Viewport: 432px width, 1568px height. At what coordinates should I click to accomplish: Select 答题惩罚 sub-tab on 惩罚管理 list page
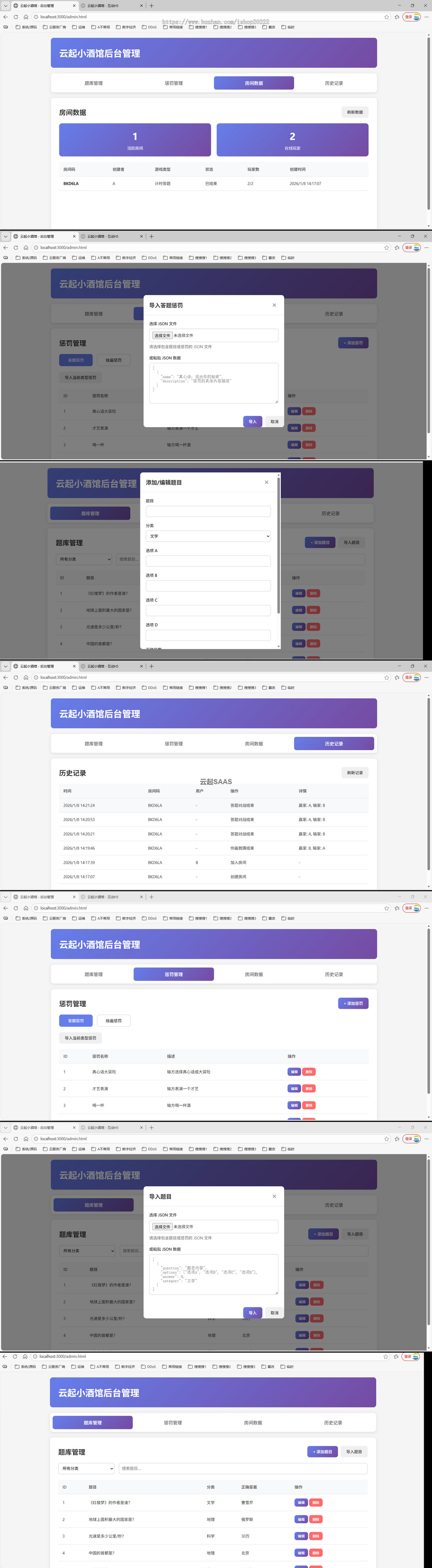coord(76,1020)
